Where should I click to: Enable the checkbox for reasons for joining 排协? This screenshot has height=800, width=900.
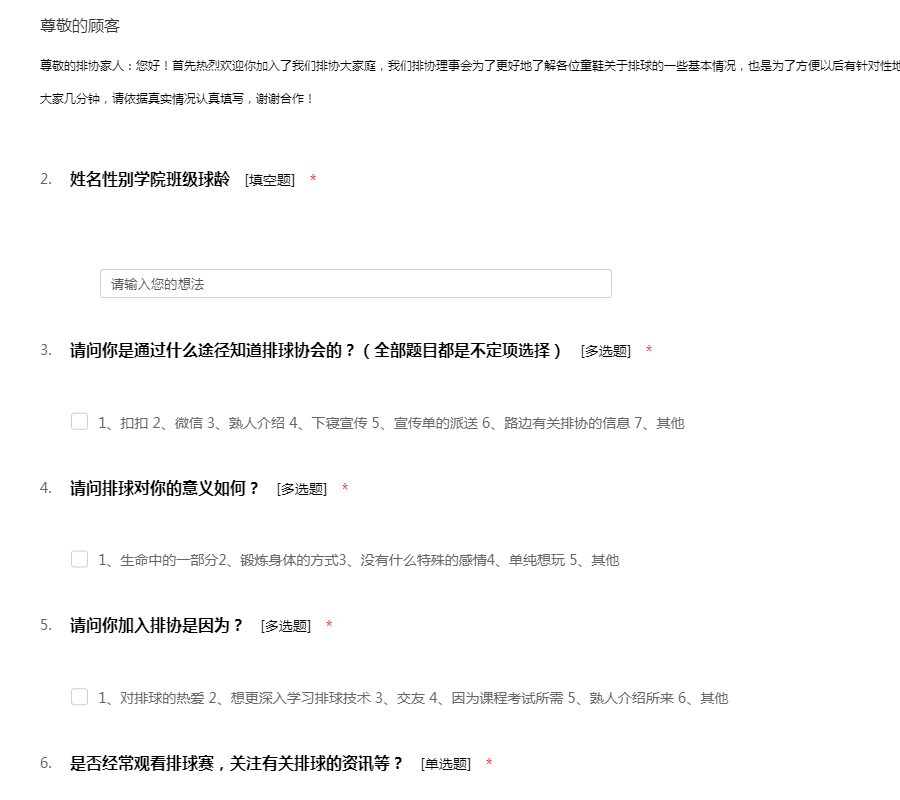coord(80,698)
